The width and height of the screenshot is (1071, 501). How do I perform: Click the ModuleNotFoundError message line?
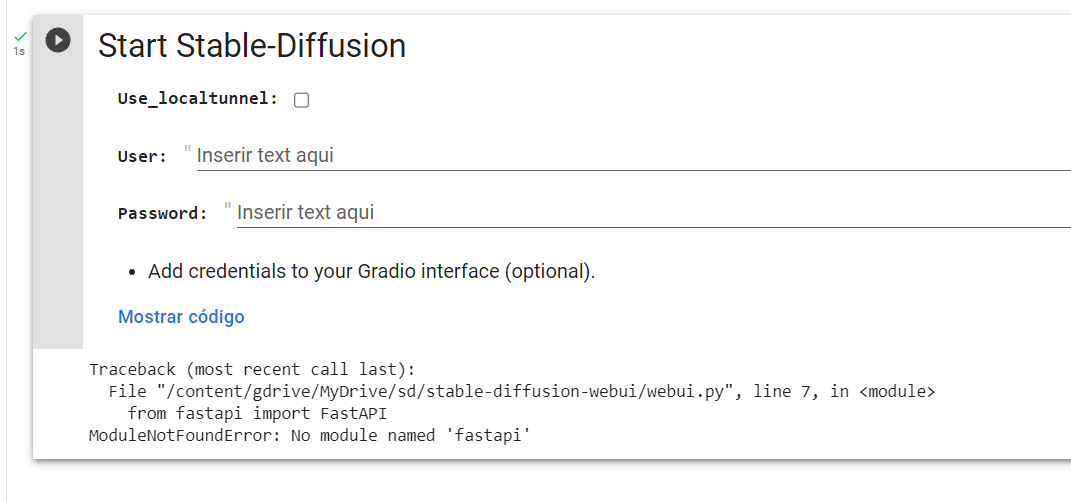(310, 435)
